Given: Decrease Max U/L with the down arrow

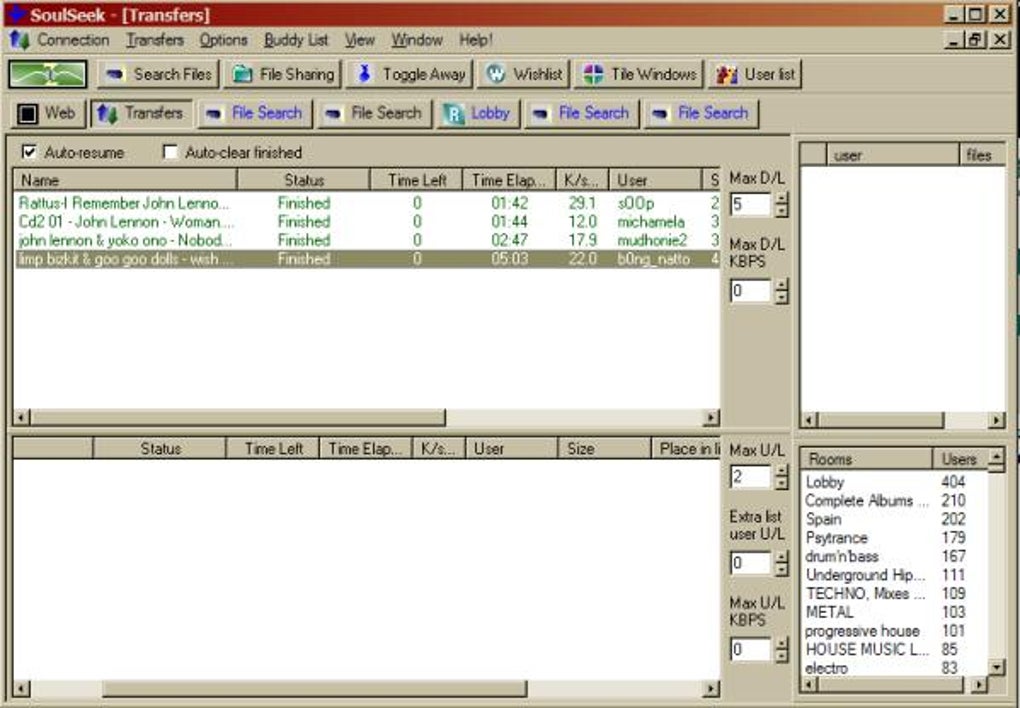Looking at the screenshot, I should [x=781, y=483].
